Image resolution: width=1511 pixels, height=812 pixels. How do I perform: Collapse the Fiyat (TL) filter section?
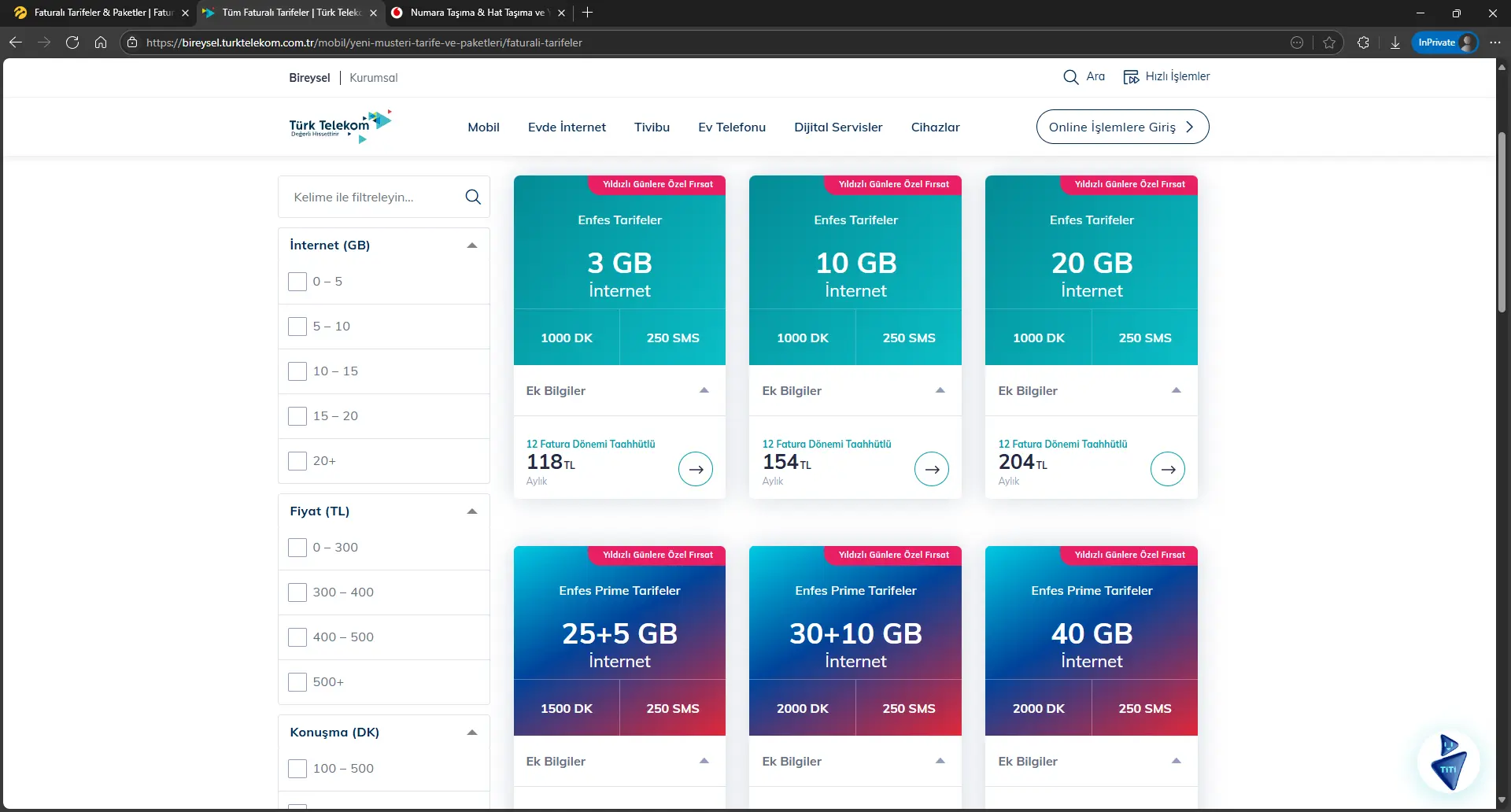tap(472, 511)
